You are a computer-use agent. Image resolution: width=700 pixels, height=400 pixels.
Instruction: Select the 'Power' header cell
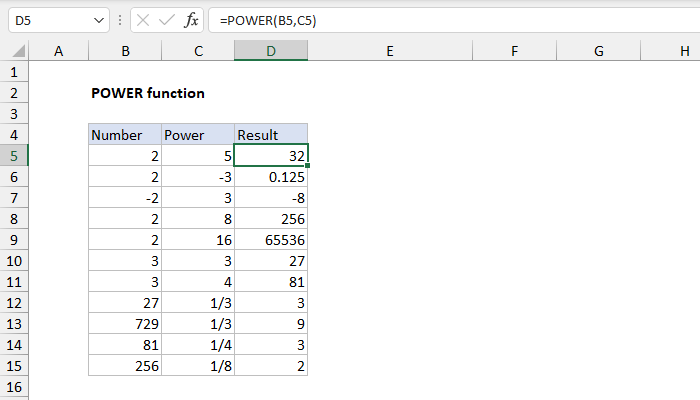click(198, 135)
